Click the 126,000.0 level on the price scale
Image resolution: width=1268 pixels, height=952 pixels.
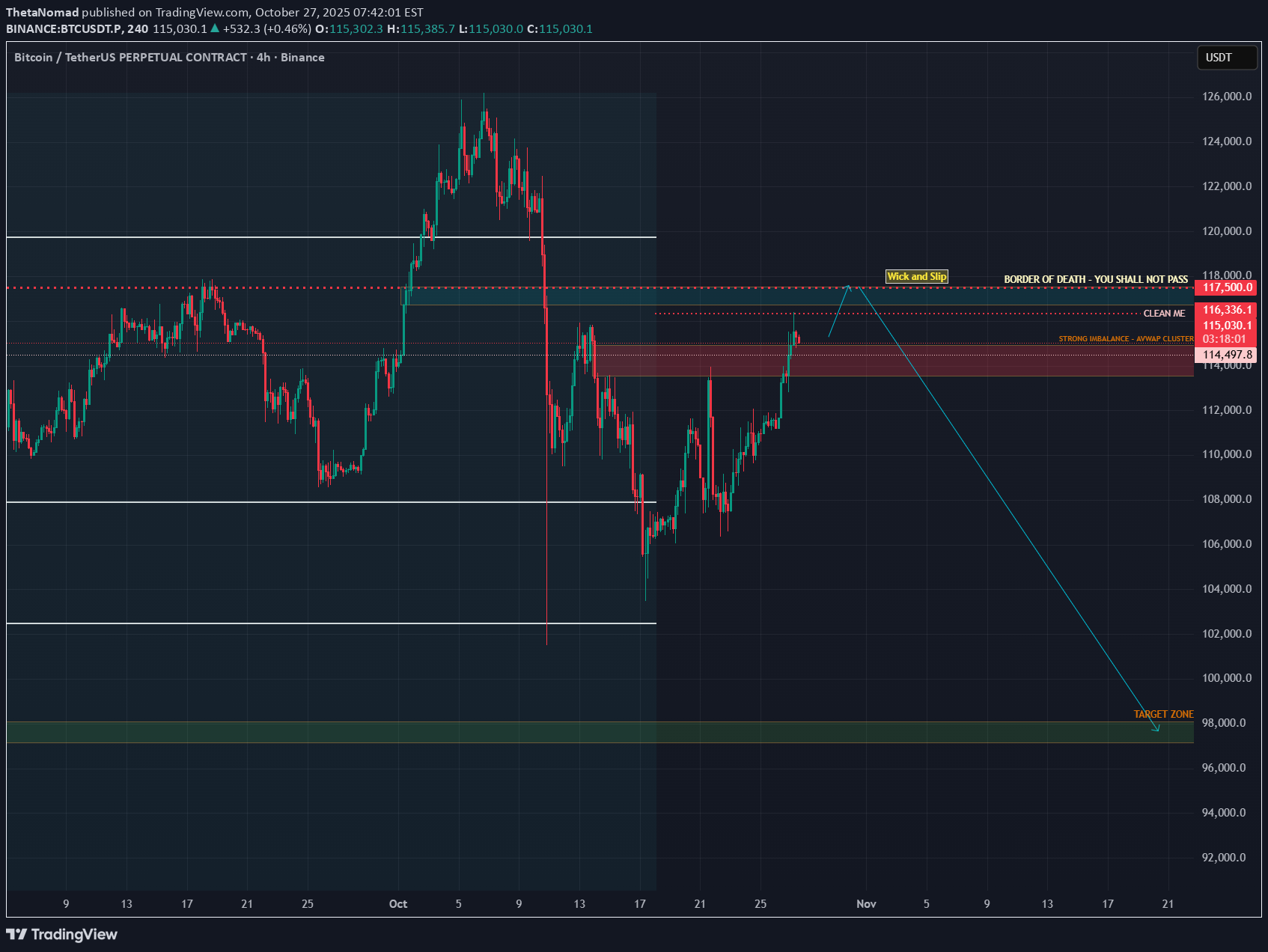coord(1226,97)
